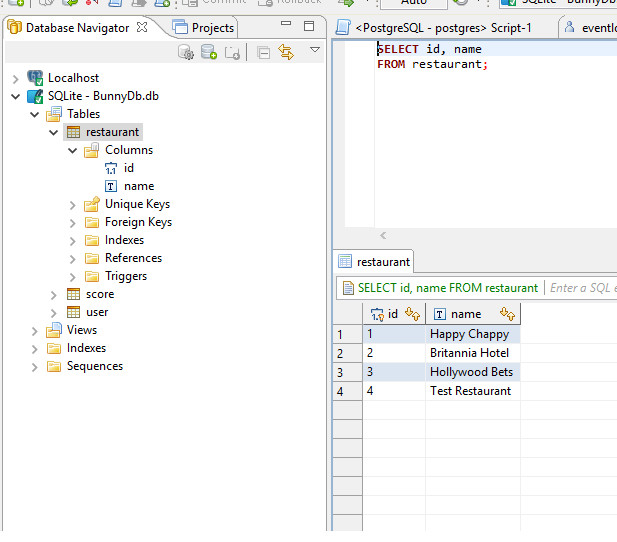Click inside the SQL editor on FROM restaurant line
The image size is (617, 542).
coord(432,64)
